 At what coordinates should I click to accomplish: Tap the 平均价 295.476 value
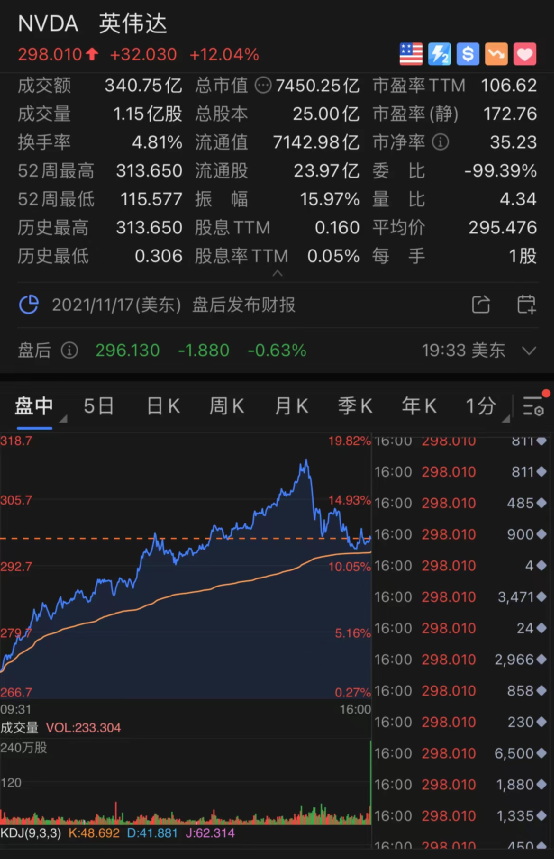coord(502,227)
